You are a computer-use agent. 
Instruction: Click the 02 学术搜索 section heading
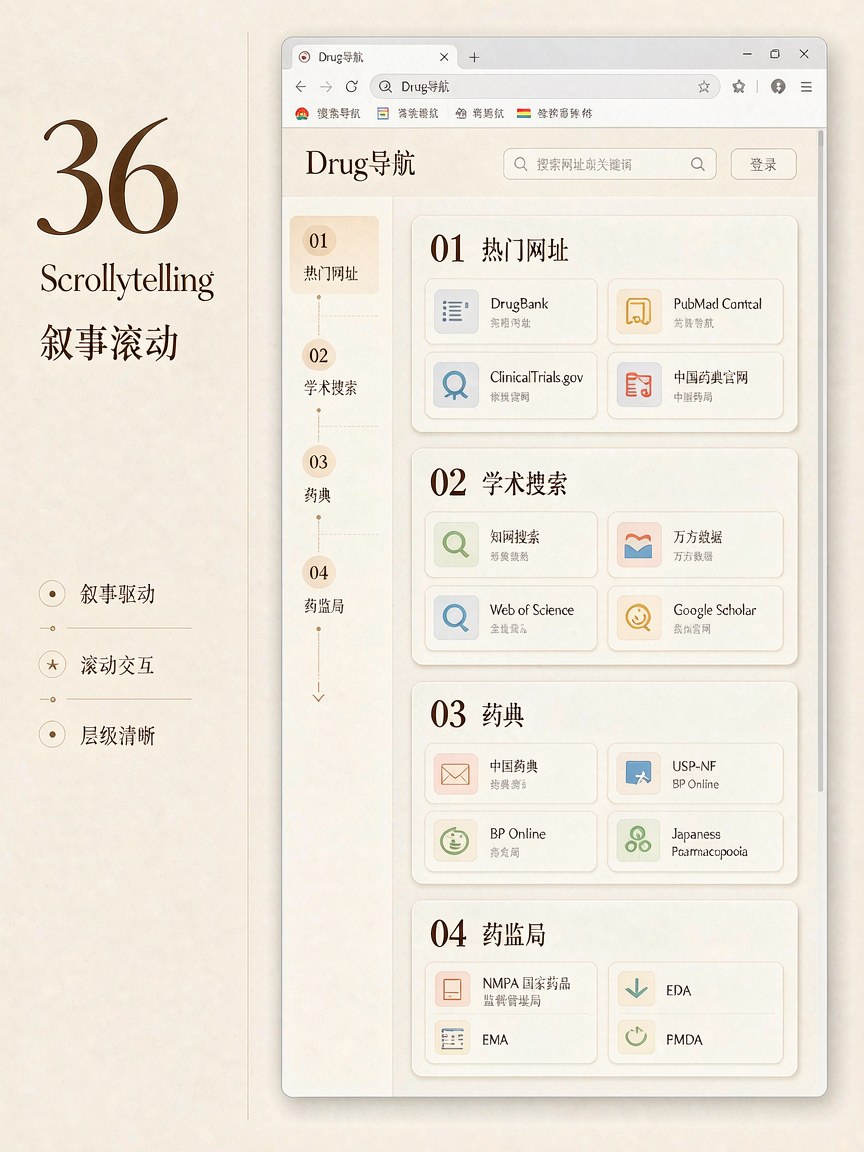(x=499, y=483)
